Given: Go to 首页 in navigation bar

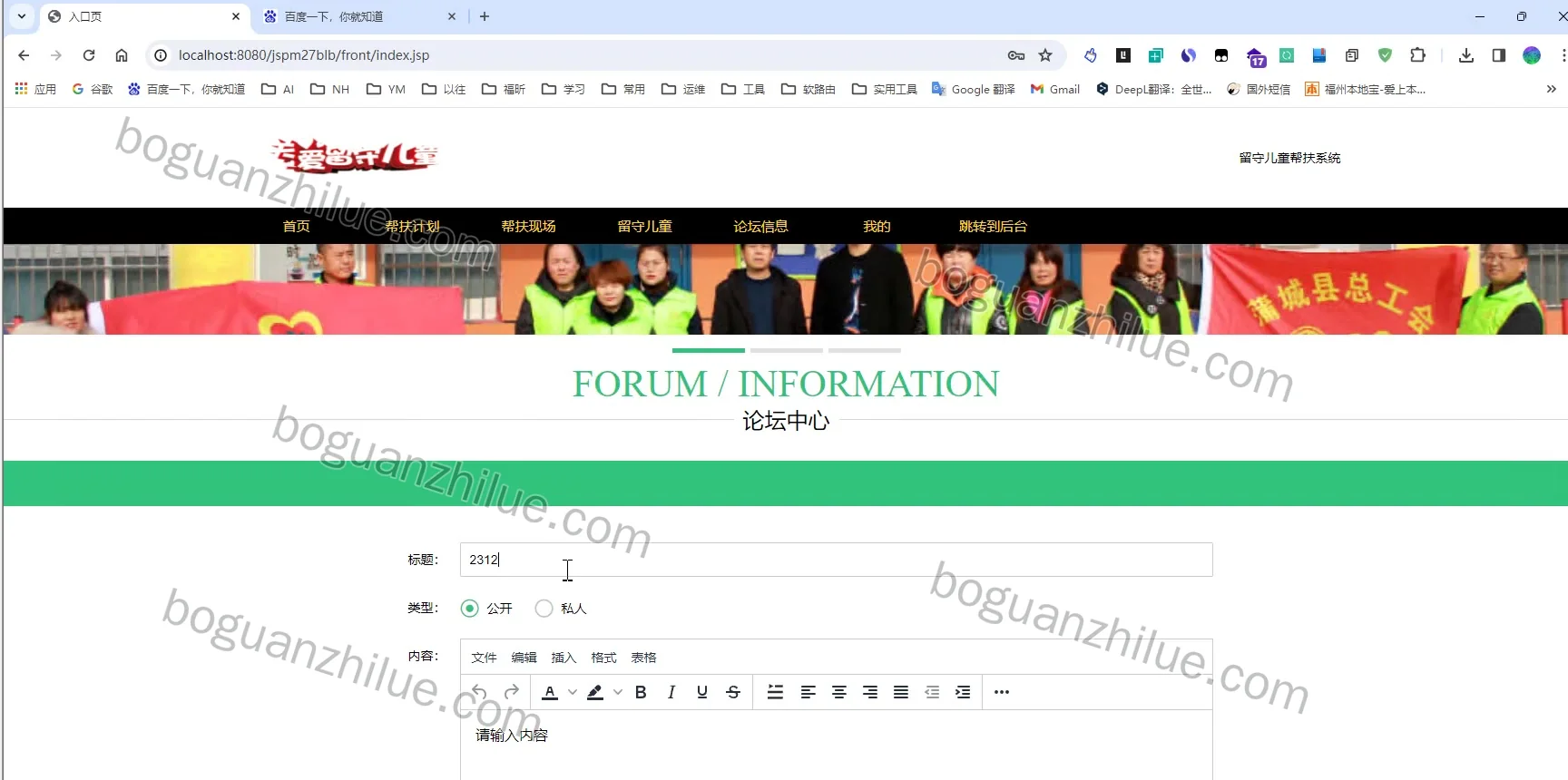Looking at the screenshot, I should (296, 227).
